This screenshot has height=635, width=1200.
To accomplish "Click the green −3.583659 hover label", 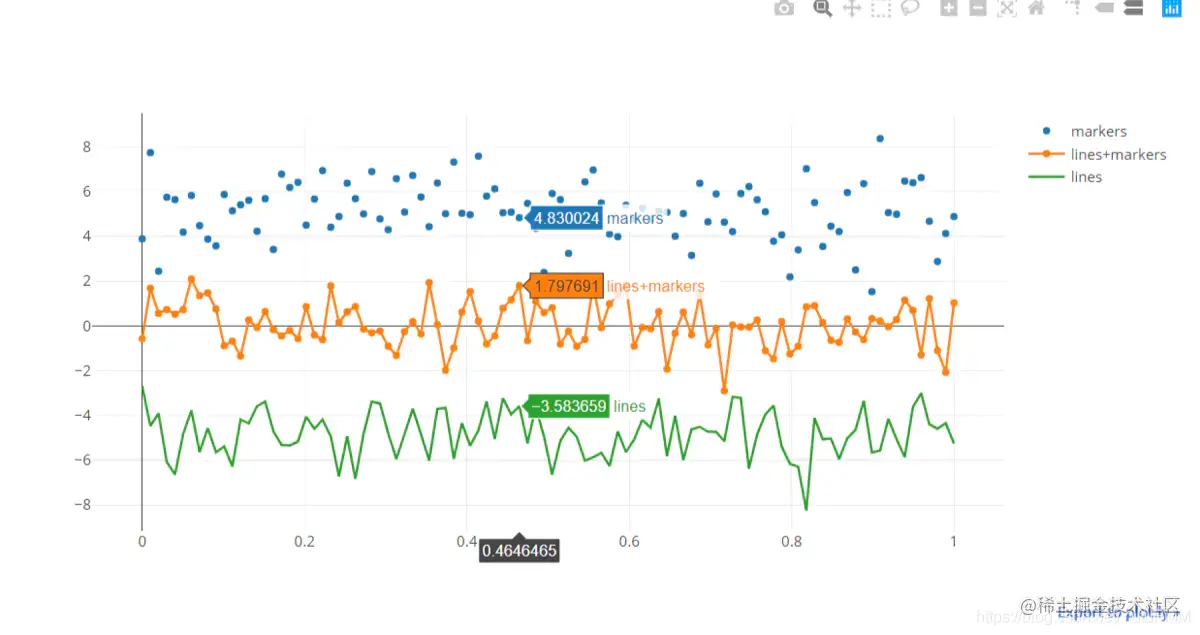I will 567,406.
